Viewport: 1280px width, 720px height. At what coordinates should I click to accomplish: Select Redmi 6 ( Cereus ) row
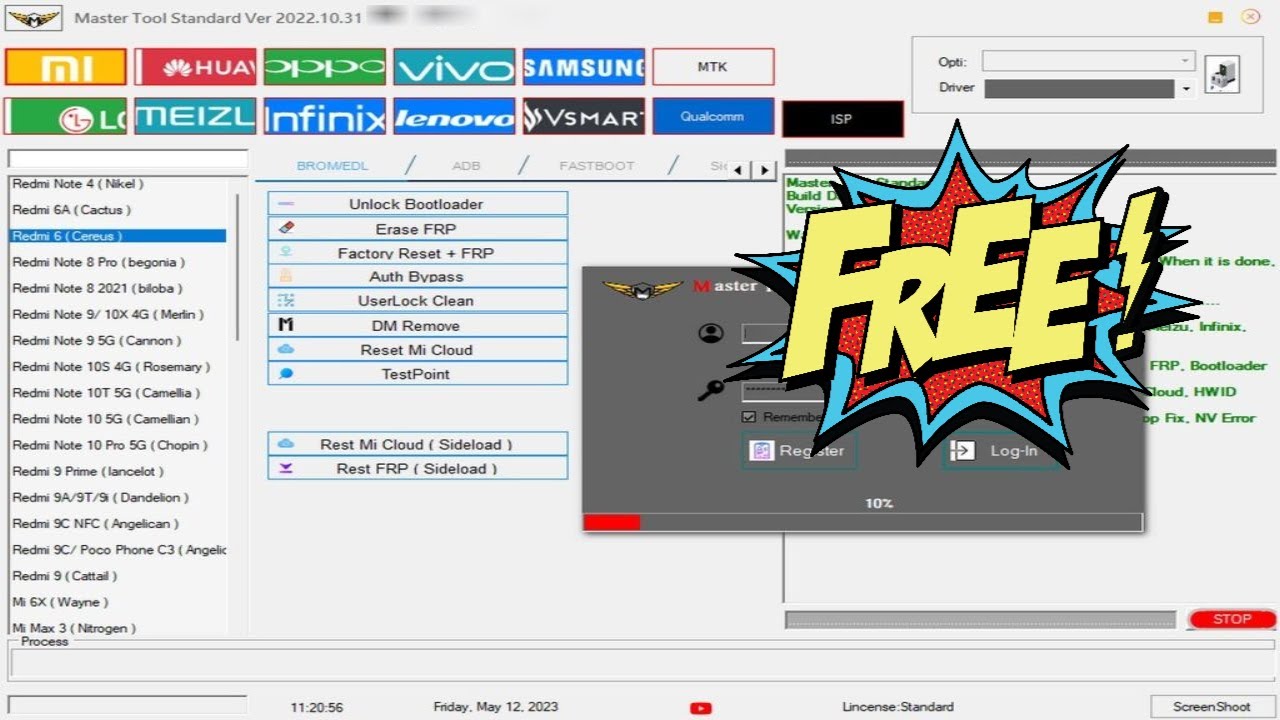point(118,236)
